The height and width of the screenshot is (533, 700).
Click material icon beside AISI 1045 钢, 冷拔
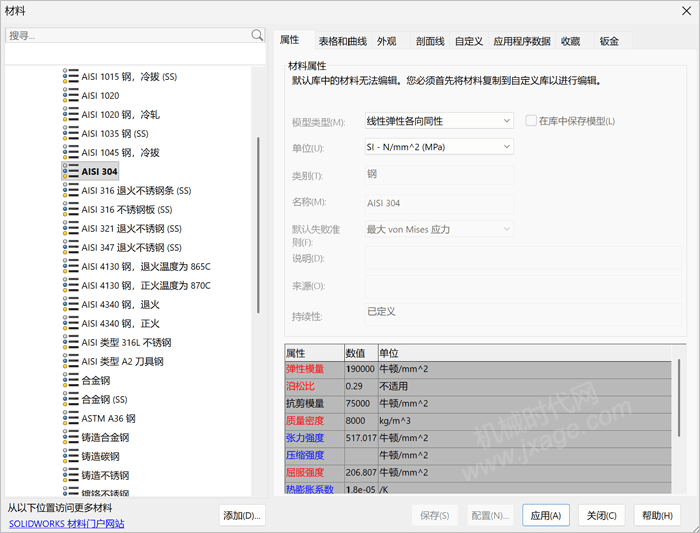(71, 152)
